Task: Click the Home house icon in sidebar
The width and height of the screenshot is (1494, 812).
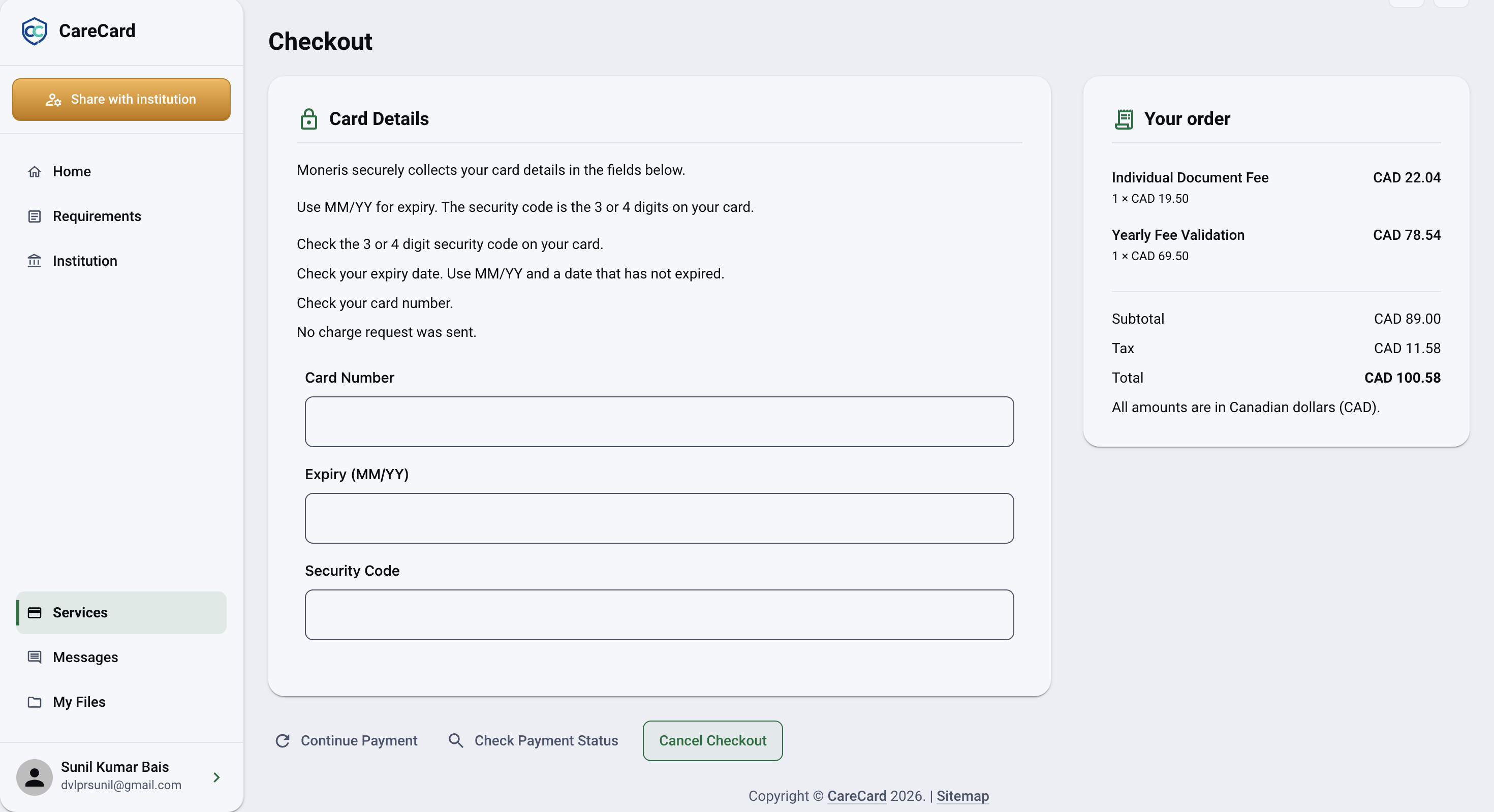Action: tap(34, 172)
